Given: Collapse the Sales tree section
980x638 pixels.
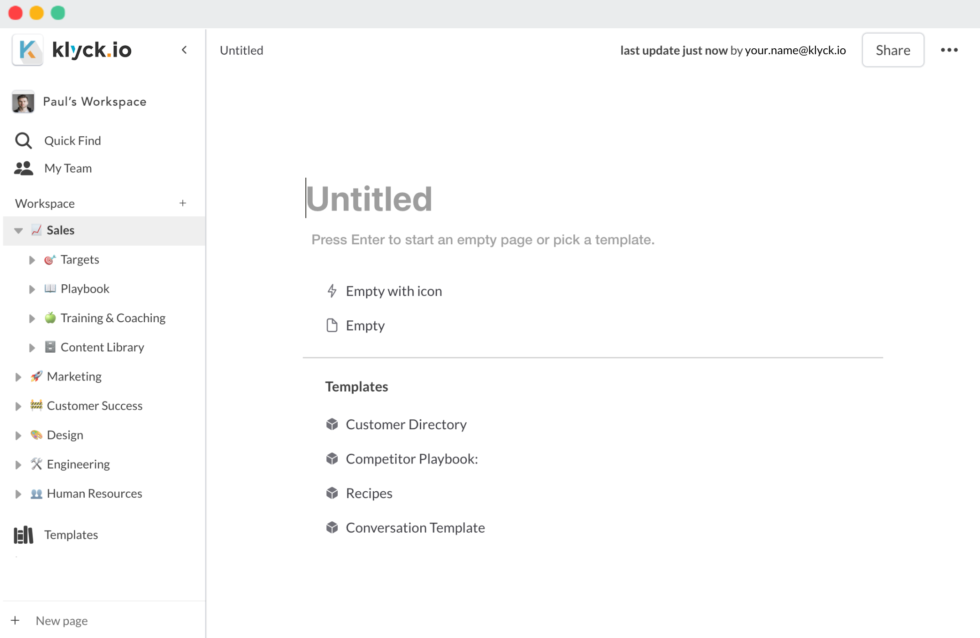Looking at the screenshot, I should [x=18, y=231].
